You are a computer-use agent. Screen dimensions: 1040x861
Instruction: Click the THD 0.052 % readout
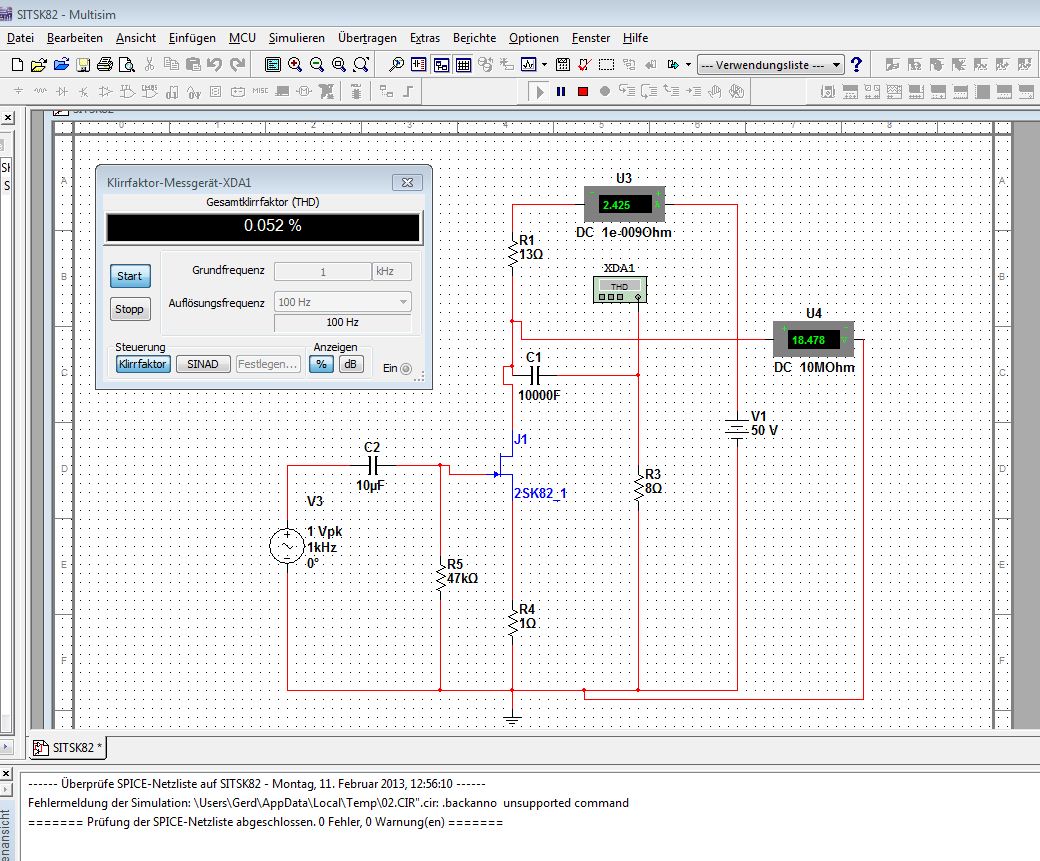pos(263,226)
